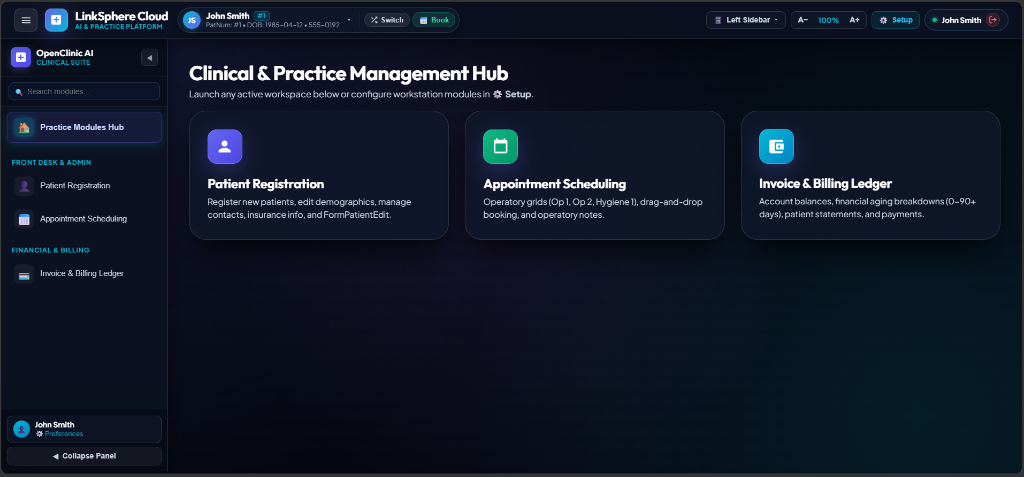Click the green calendar icon on Appointment Scheduling card
The width and height of the screenshot is (1024, 477).
(x=500, y=146)
